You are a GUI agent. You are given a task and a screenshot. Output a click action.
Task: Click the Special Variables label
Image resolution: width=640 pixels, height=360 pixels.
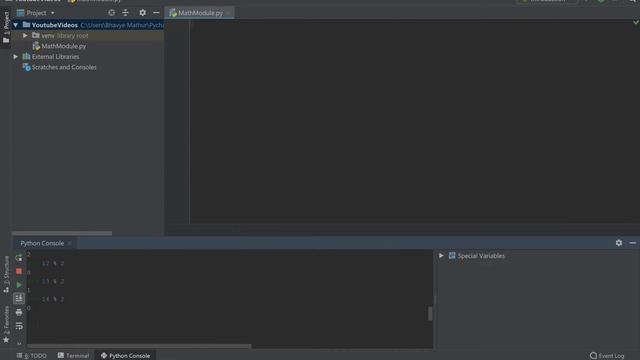click(481, 256)
